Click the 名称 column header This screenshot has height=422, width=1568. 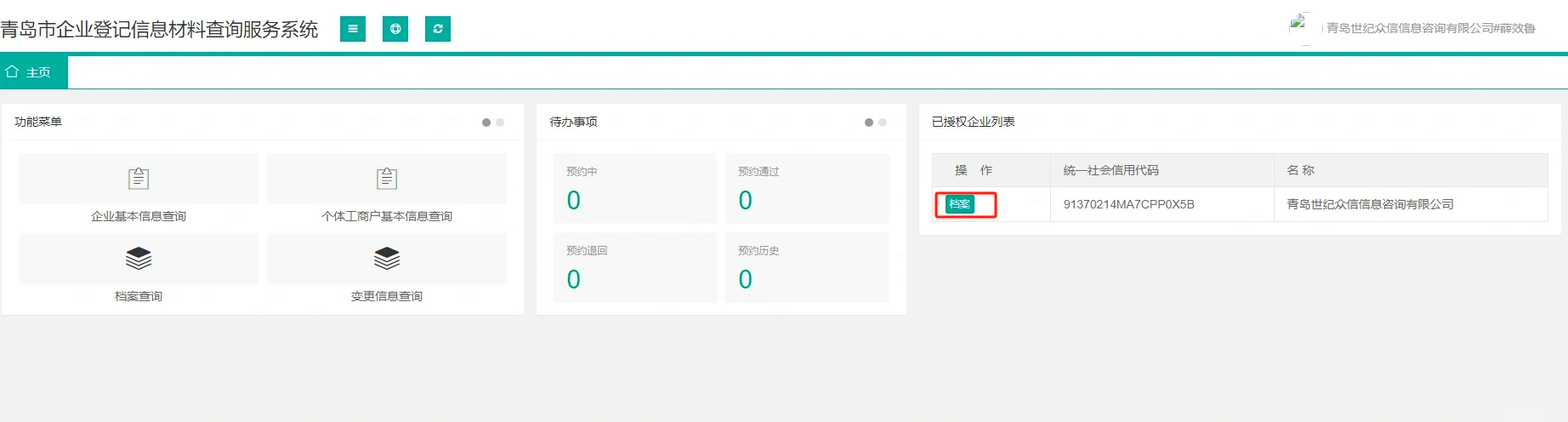click(x=1411, y=170)
